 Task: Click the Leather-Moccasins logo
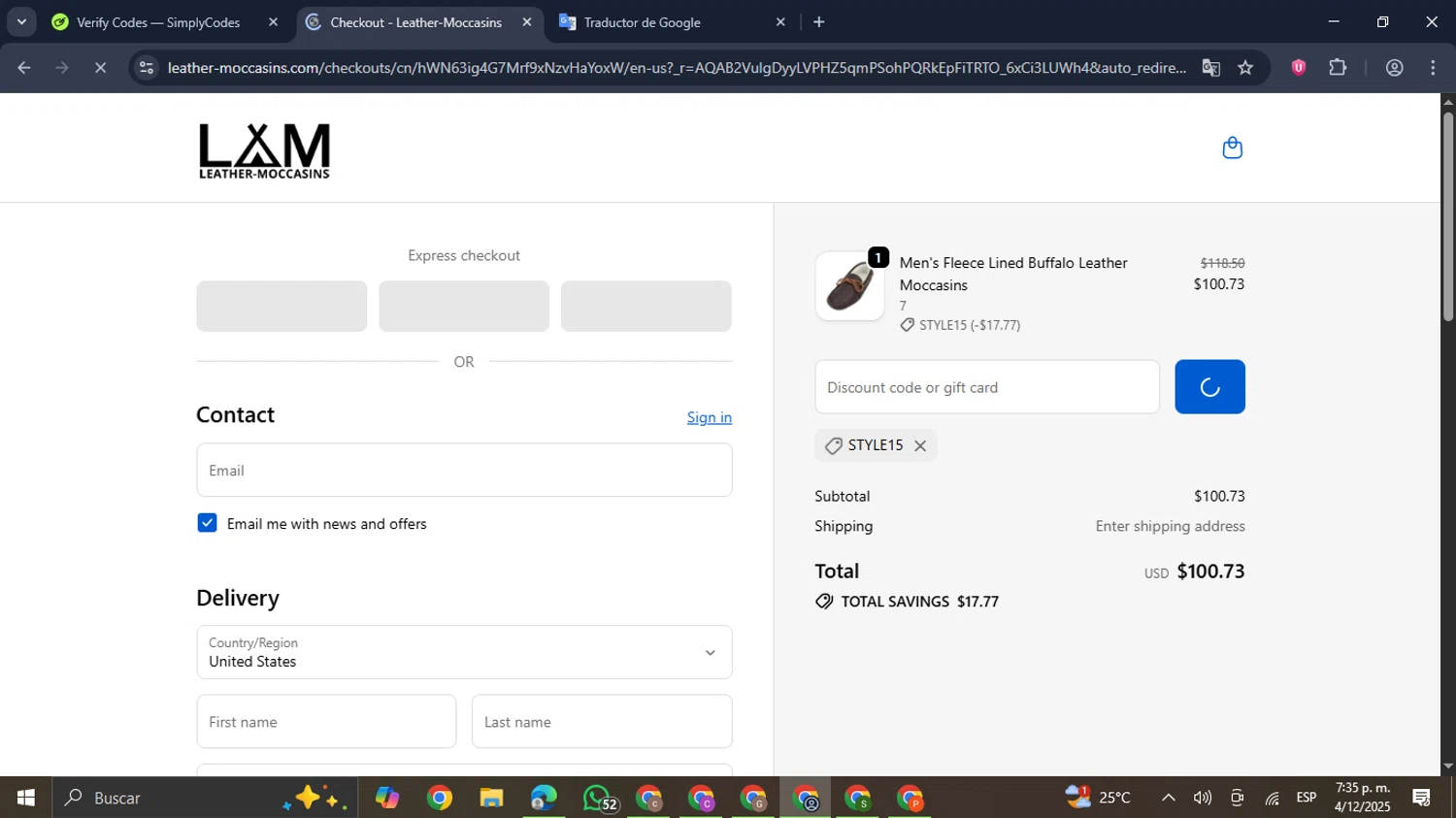pos(264,150)
